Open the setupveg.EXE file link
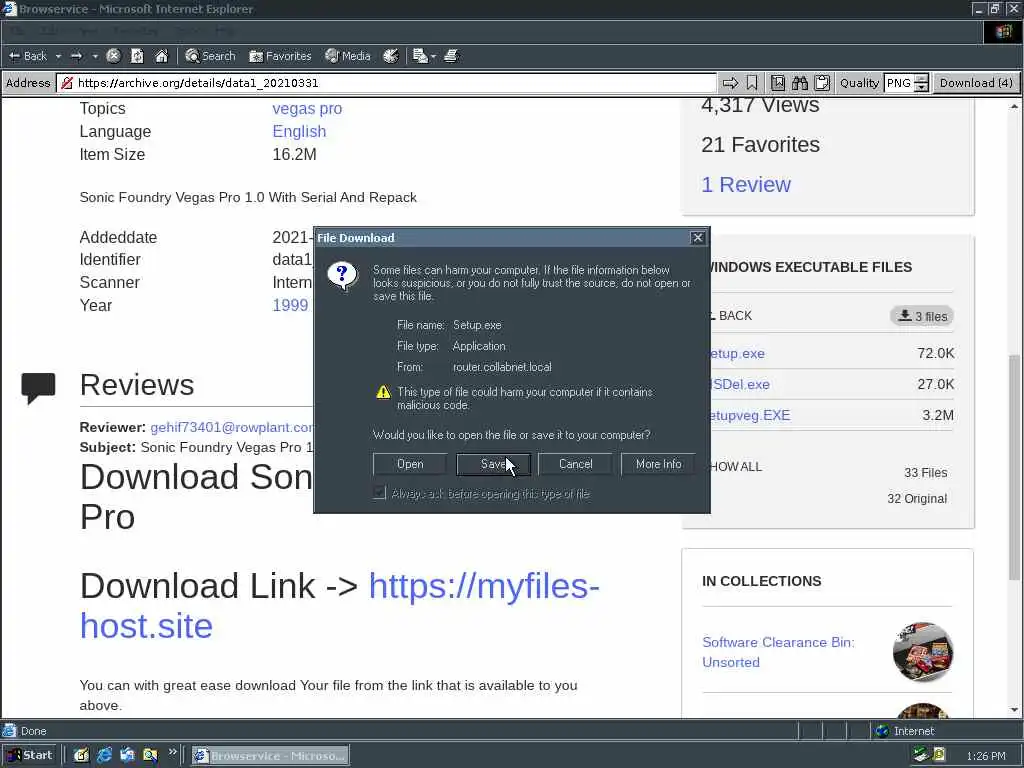The image size is (1024, 768). pos(750,415)
